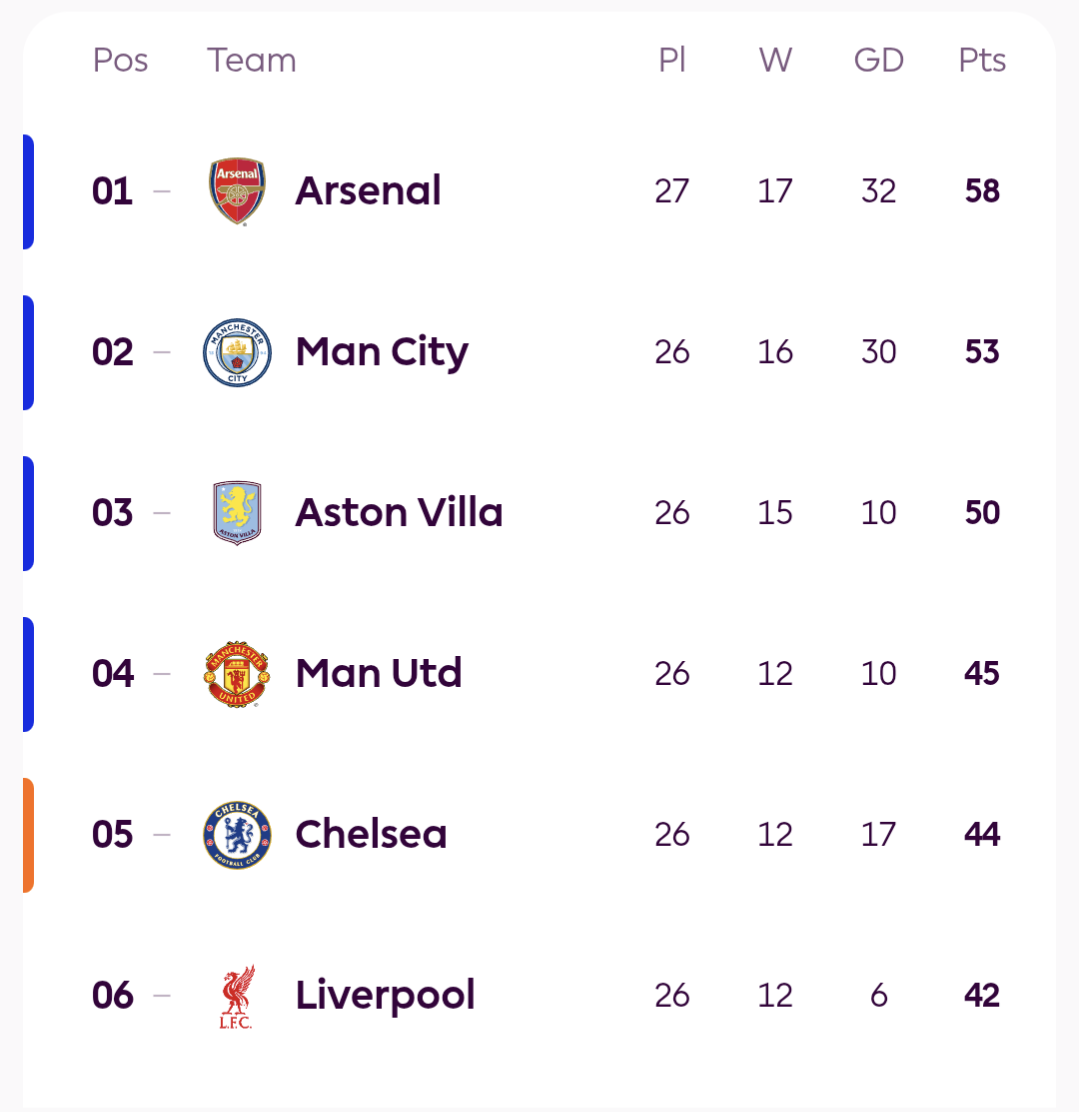This screenshot has width=1079, height=1112.
Task: Click the Liverpool club crest
Action: [x=237, y=996]
